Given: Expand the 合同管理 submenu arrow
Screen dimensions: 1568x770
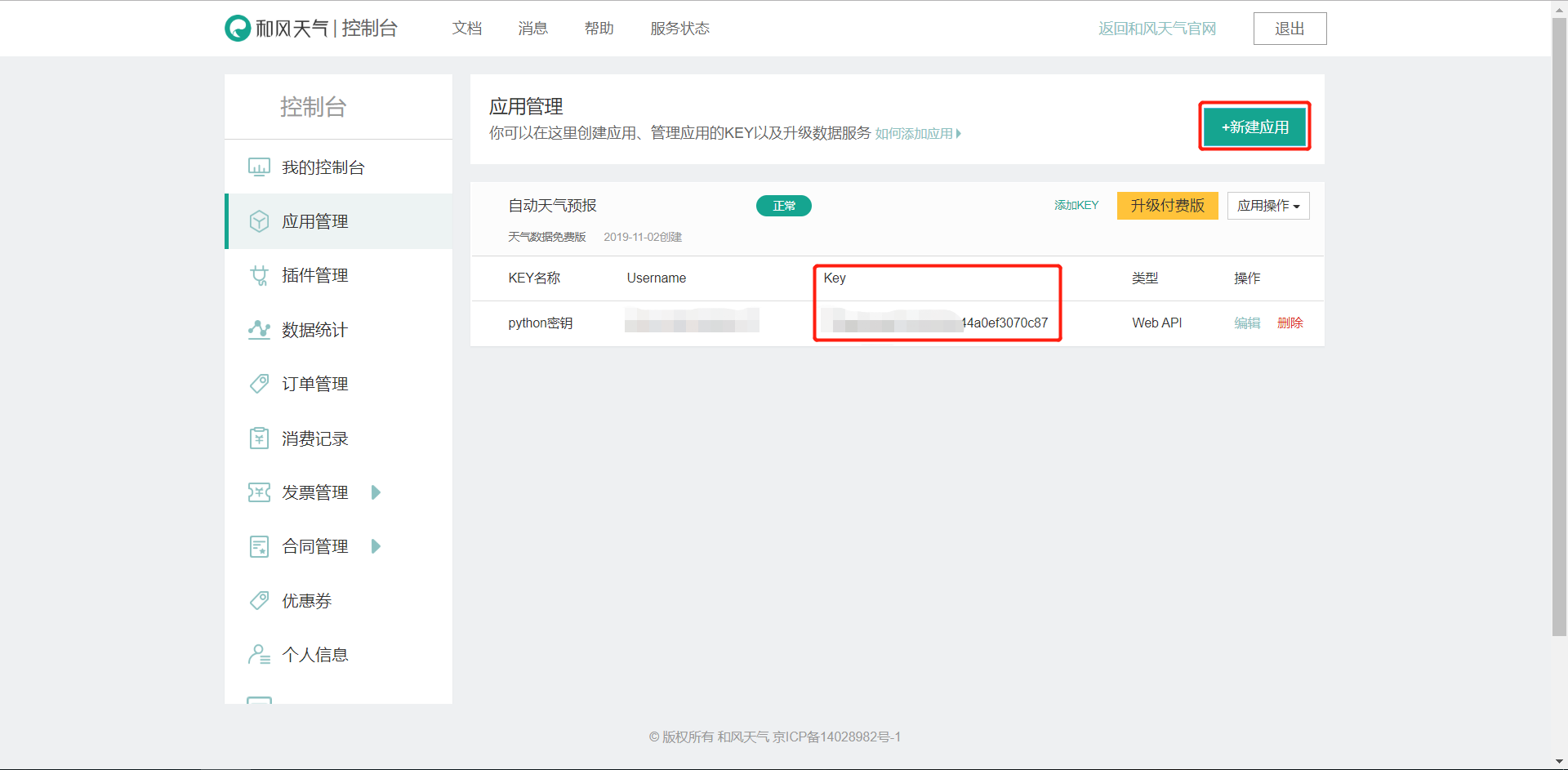Looking at the screenshot, I should (376, 546).
